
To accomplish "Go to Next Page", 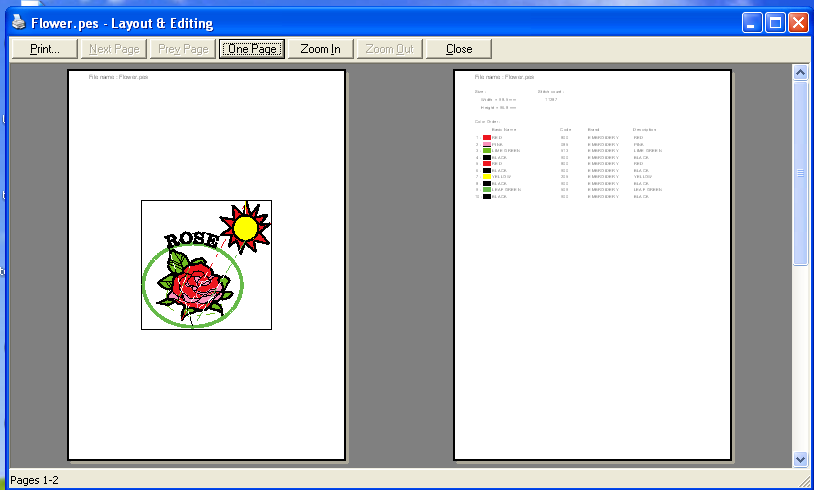I will (x=114, y=49).
